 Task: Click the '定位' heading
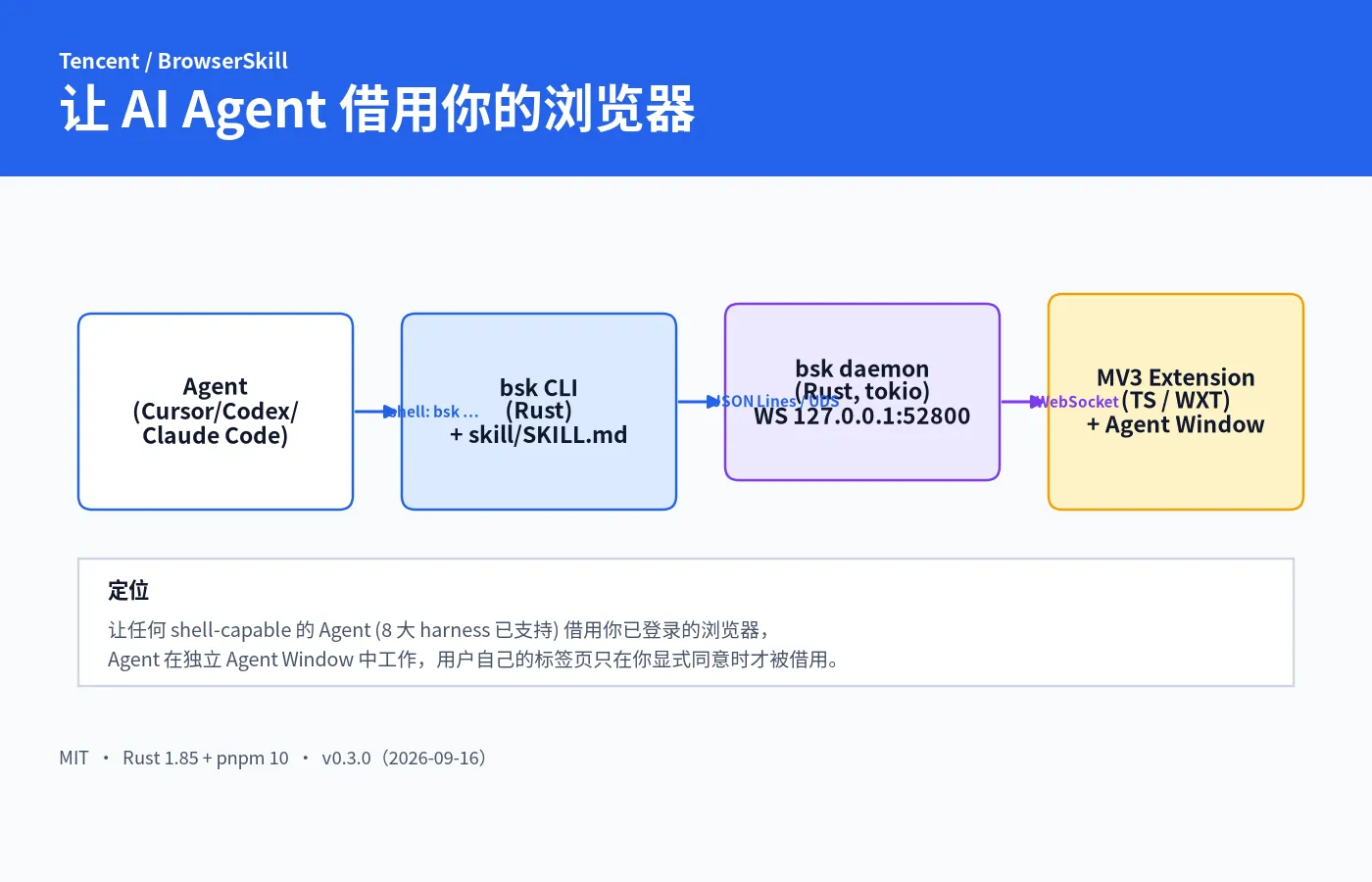pyautogui.click(x=128, y=590)
